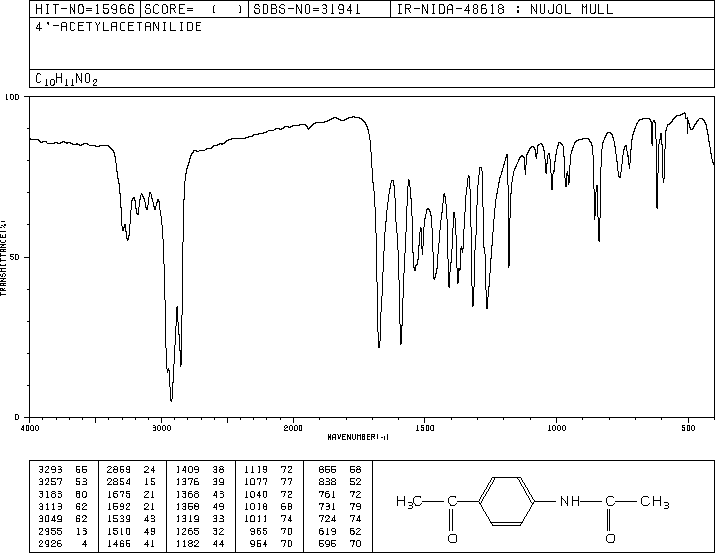
Task: Select the 1376 peak entry in the table
Action: click(x=200, y=482)
